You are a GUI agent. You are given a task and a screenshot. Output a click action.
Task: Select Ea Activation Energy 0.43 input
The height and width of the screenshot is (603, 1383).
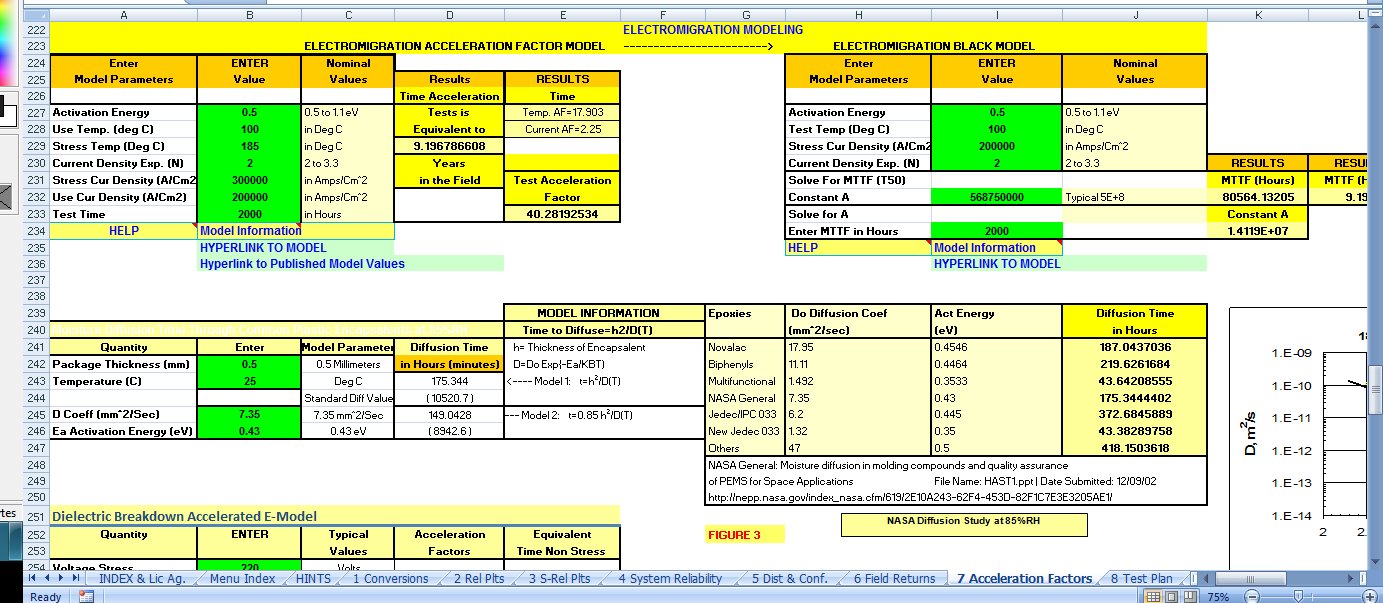click(x=249, y=431)
